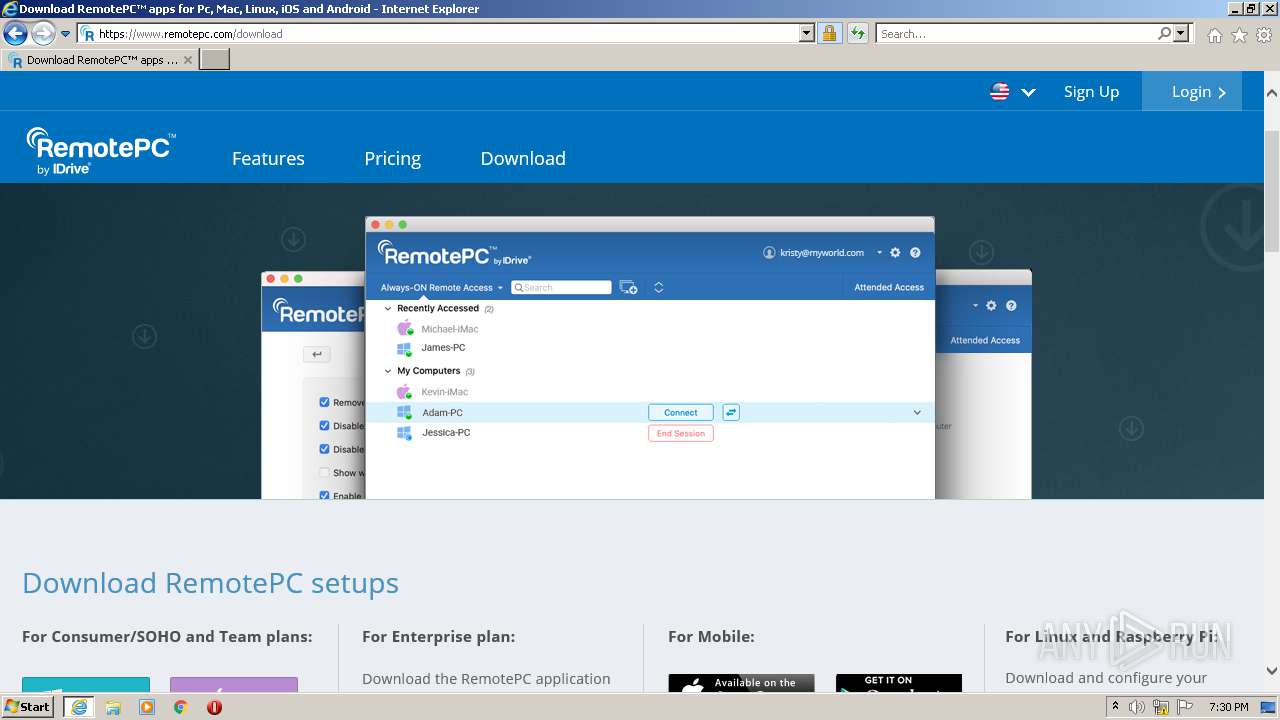The width and height of the screenshot is (1280, 720).
Task: Click the Windows Start button
Action: [28, 707]
